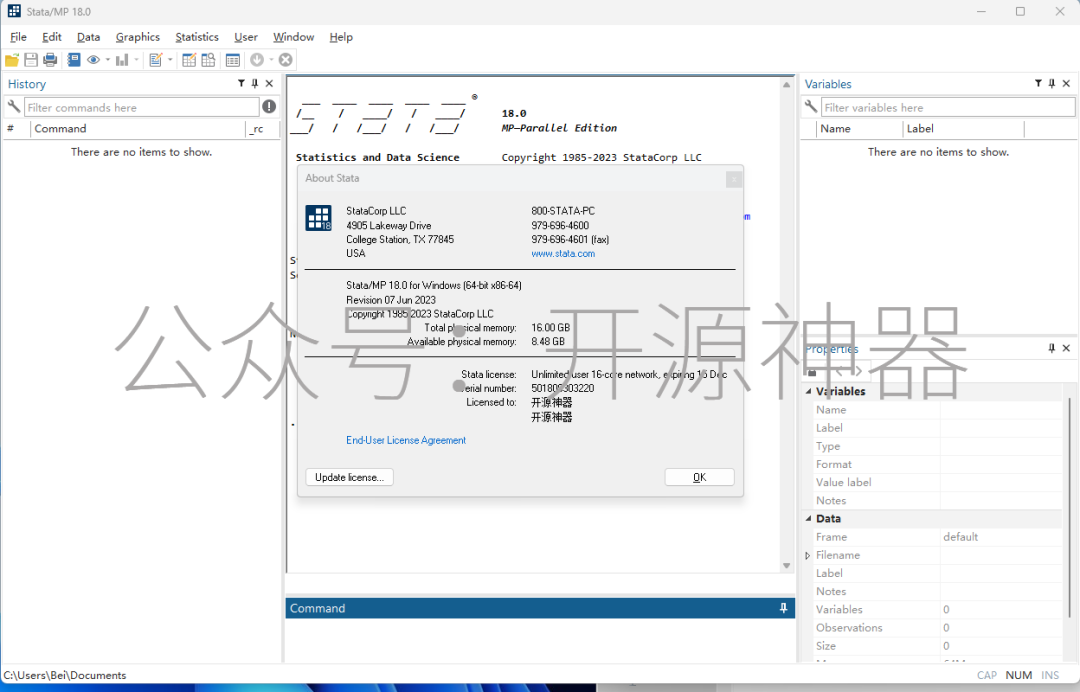The height and width of the screenshot is (692, 1080).
Task: Expand the Filename property row
Action: click(x=808, y=555)
